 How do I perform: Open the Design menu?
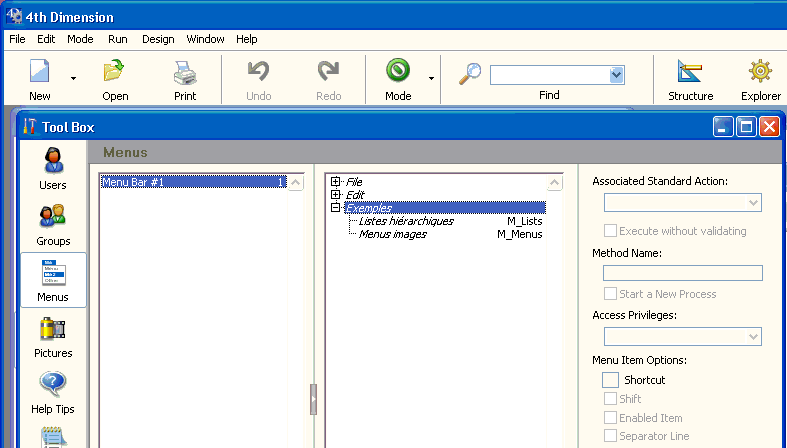point(158,39)
